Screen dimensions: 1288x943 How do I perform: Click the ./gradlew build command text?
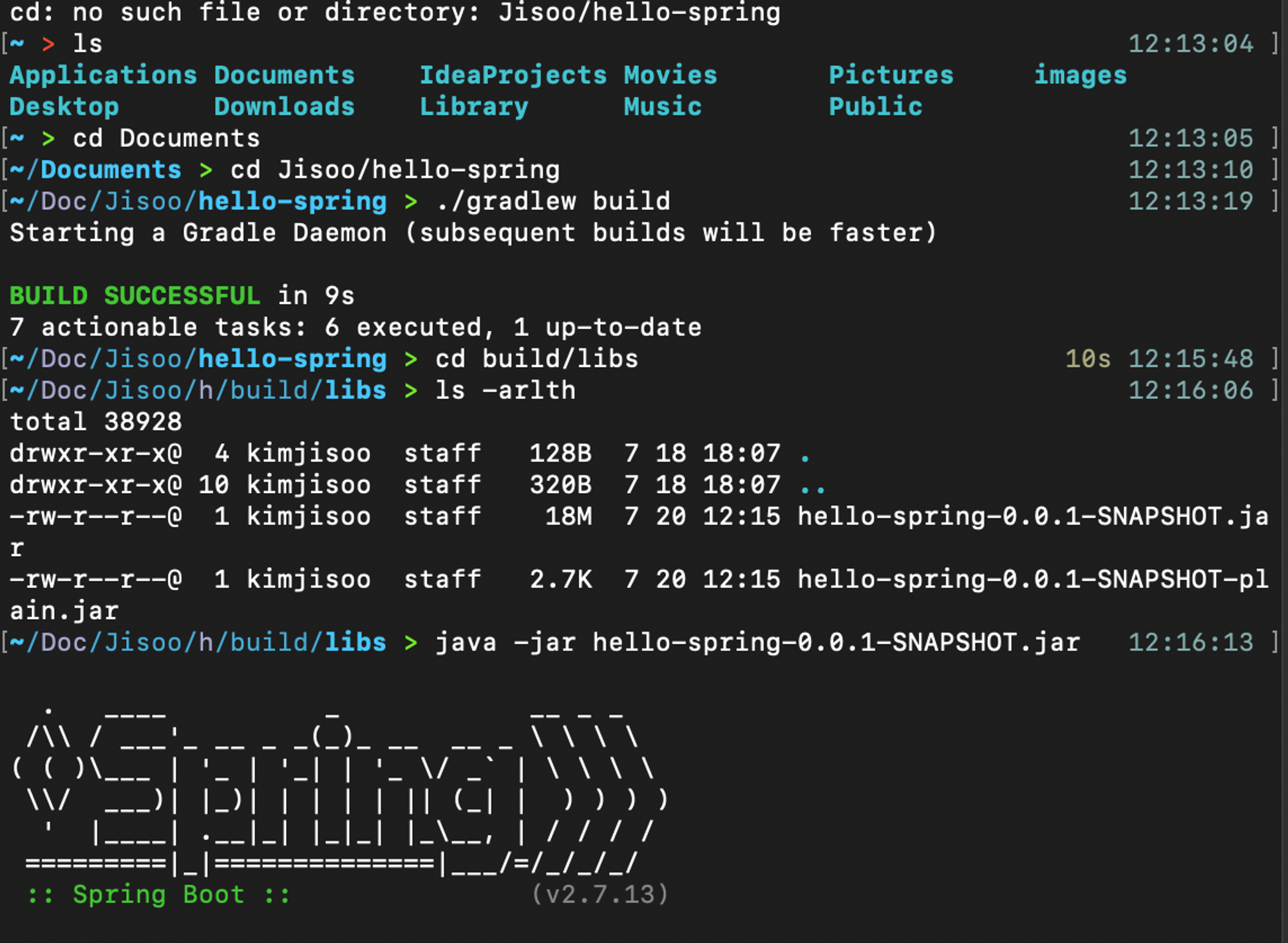click(553, 201)
